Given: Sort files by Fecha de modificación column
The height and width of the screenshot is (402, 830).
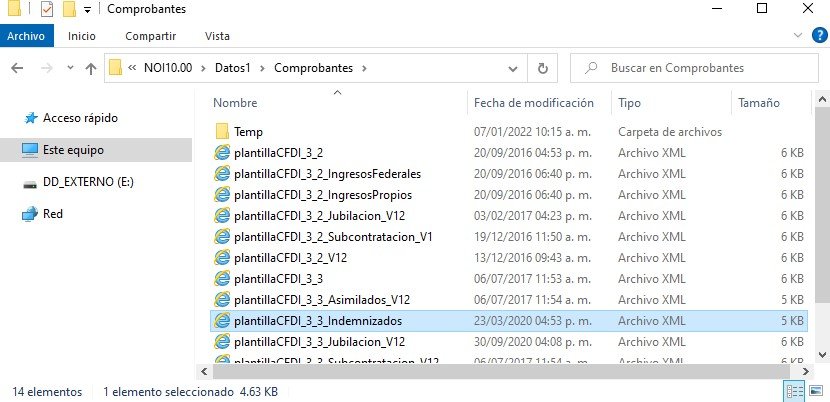Looking at the screenshot, I should pos(534,103).
